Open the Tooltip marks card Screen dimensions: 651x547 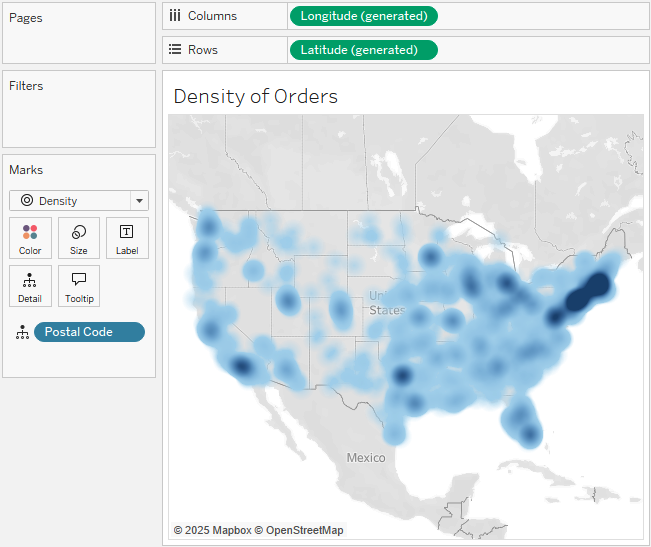79,286
